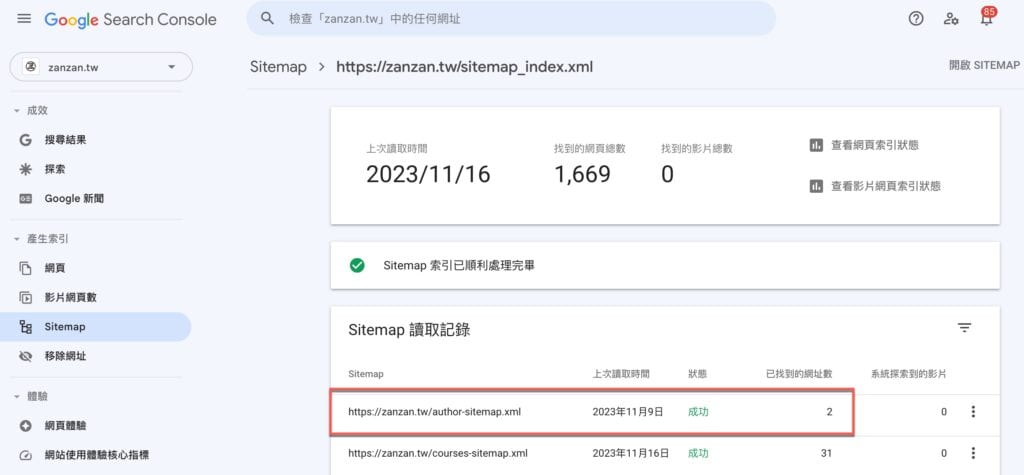Click the green success checkmark icon
1024x475 pixels.
pos(357,265)
